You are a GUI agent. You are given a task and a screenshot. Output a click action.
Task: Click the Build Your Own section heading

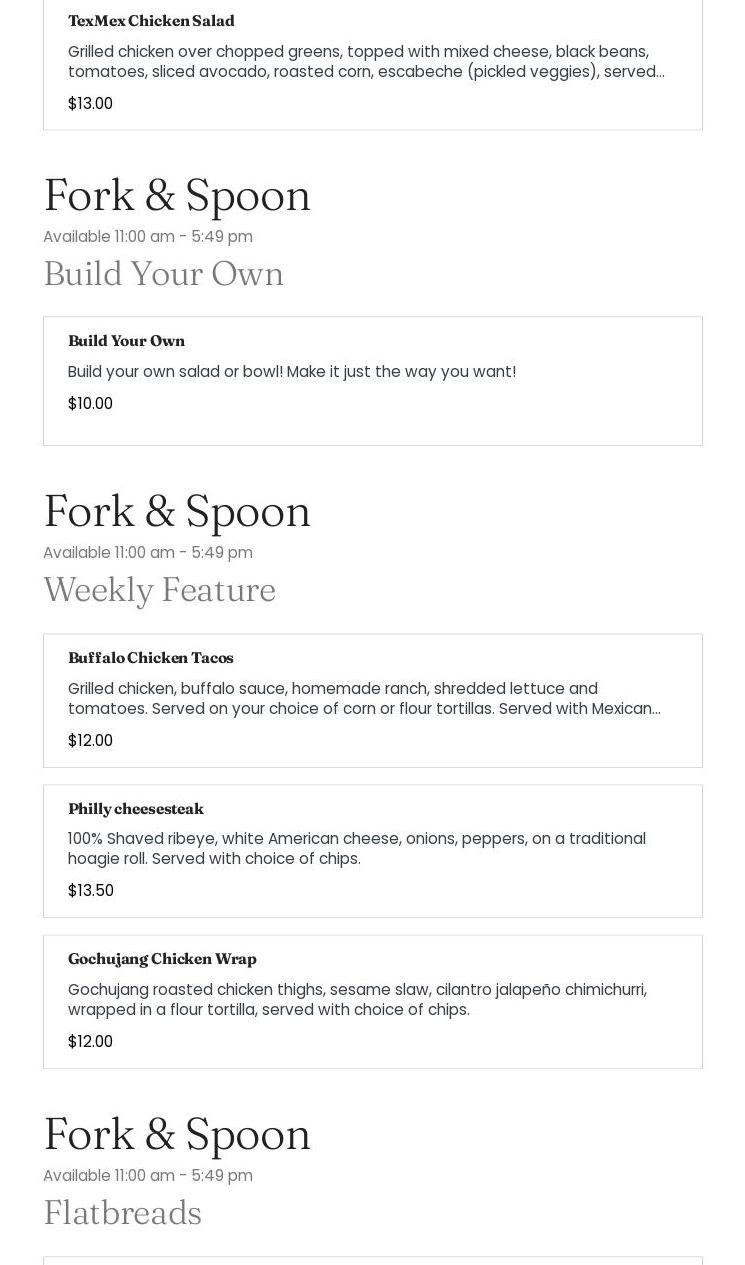click(163, 274)
